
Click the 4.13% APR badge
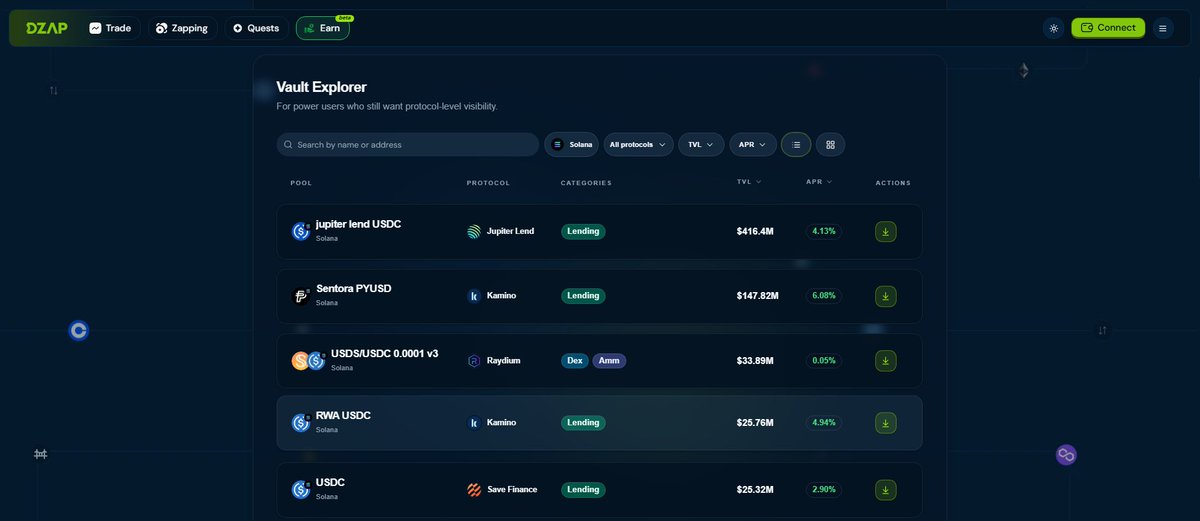824,231
